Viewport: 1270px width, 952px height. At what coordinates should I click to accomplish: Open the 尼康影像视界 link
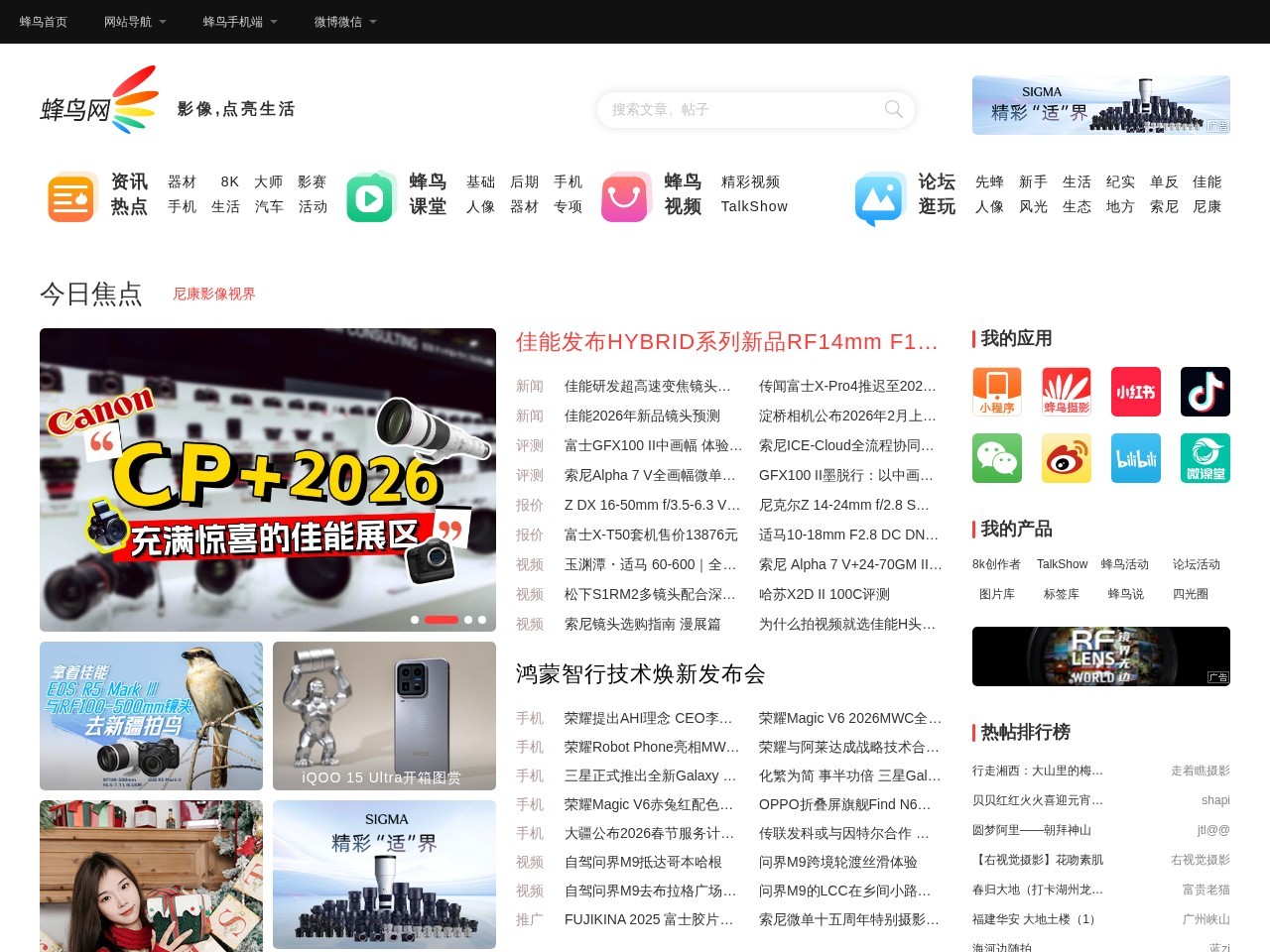(213, 294)
